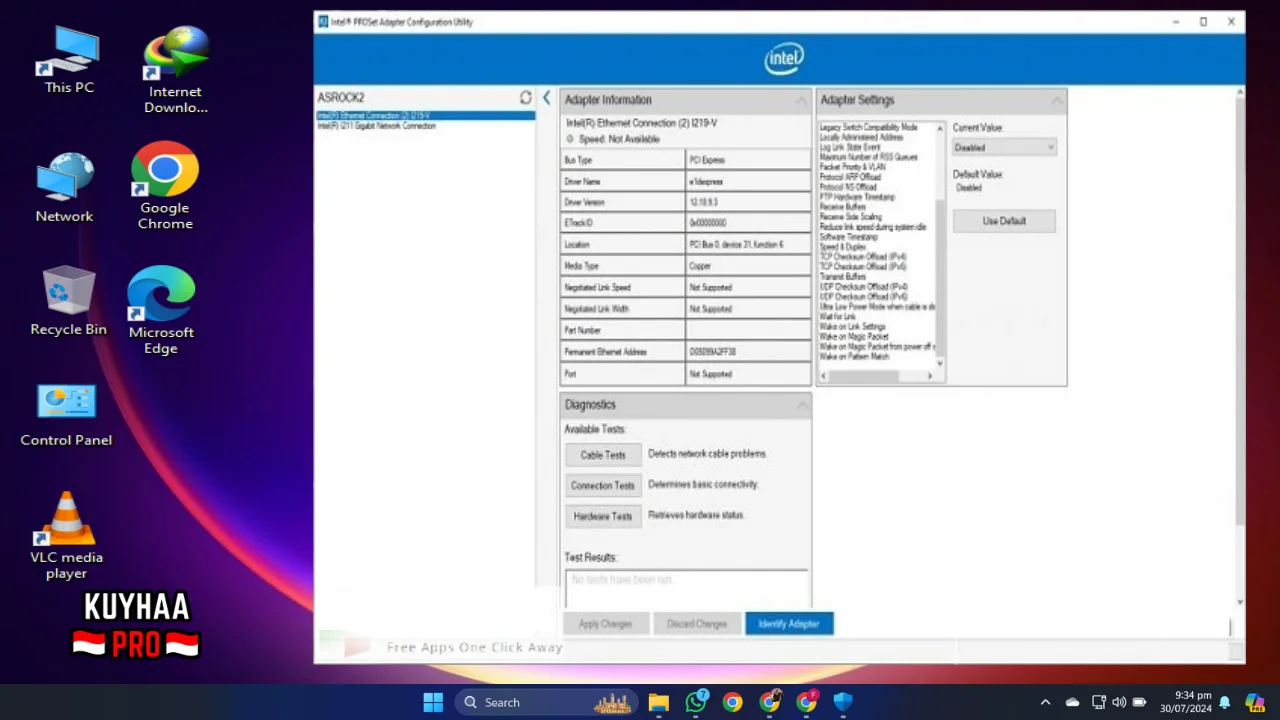Open the volume tray icon

point(1118,702)
